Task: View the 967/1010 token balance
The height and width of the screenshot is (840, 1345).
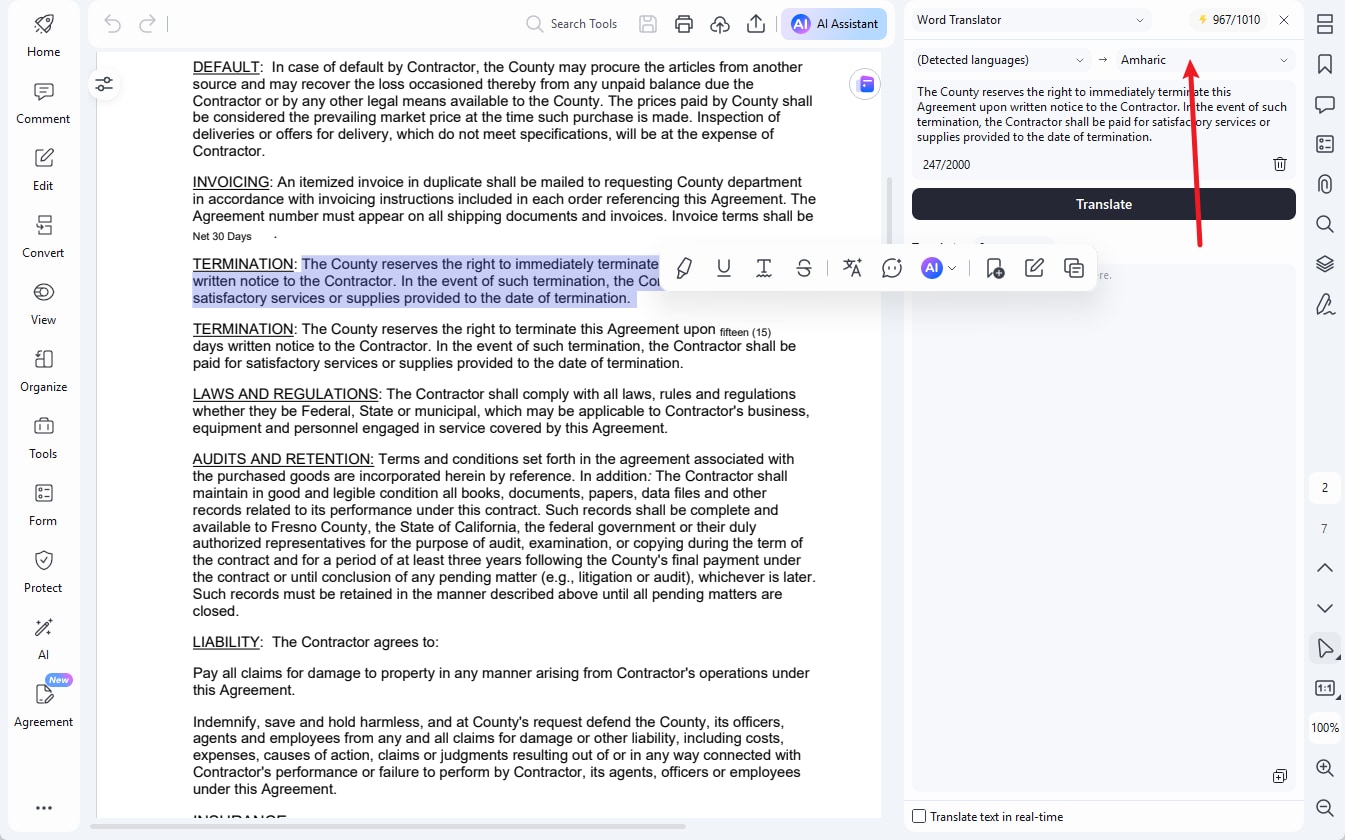Action: tap(1229, 20)
